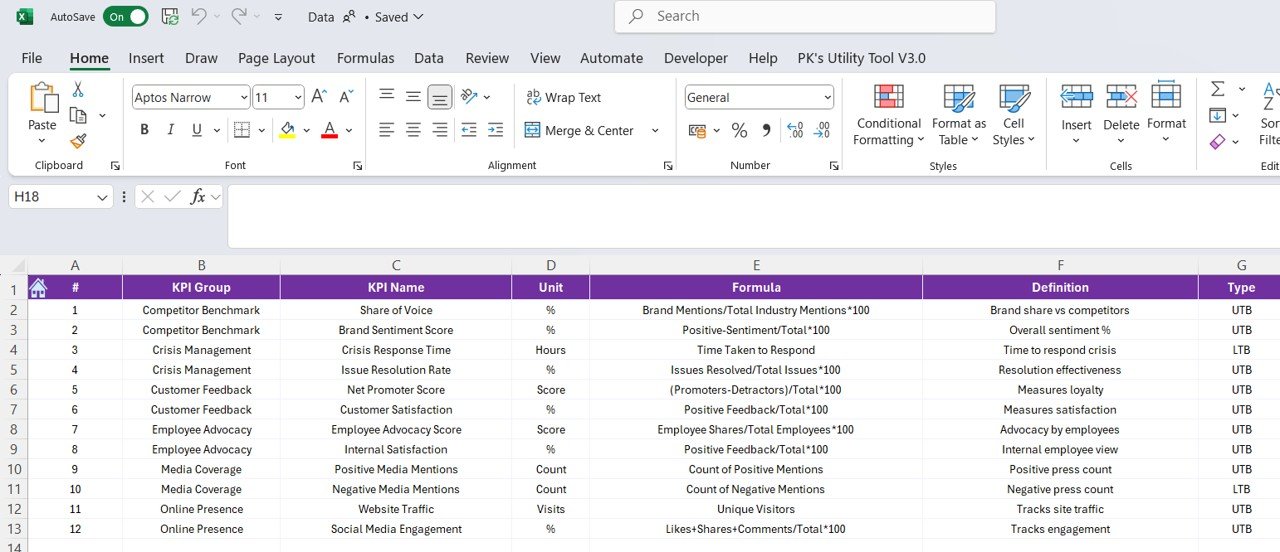Switch to the Page Layout tab
This screenshot has width=1280, height=552.
point(276,58)
